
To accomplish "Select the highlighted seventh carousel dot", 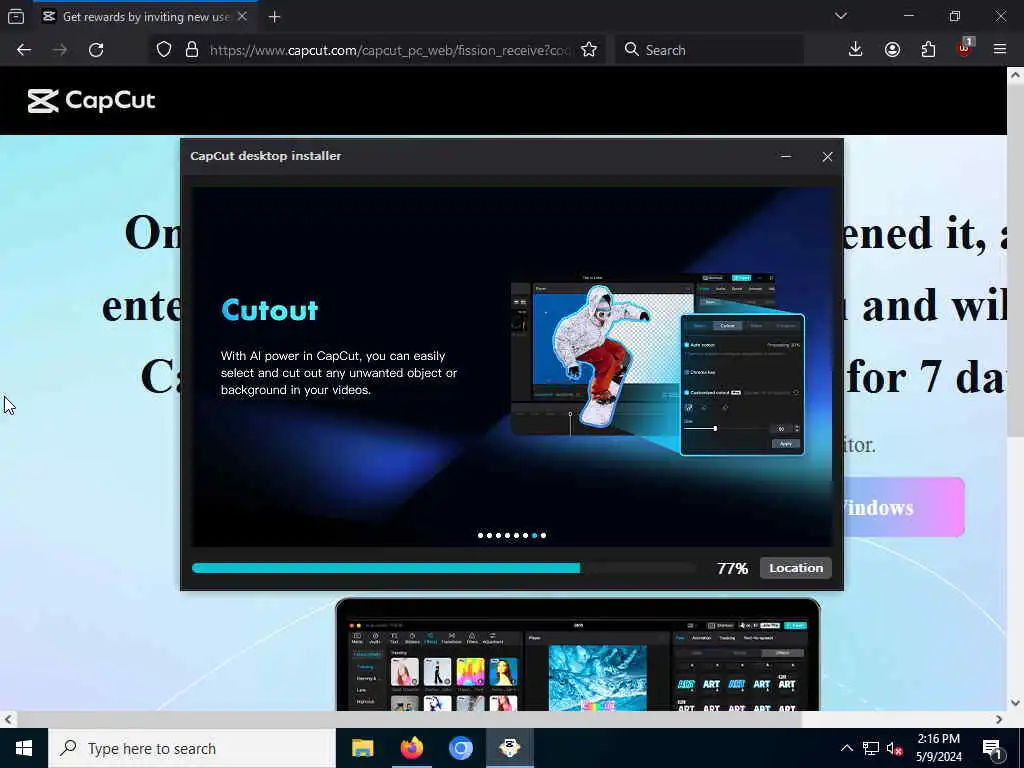I will pos(534,536).
